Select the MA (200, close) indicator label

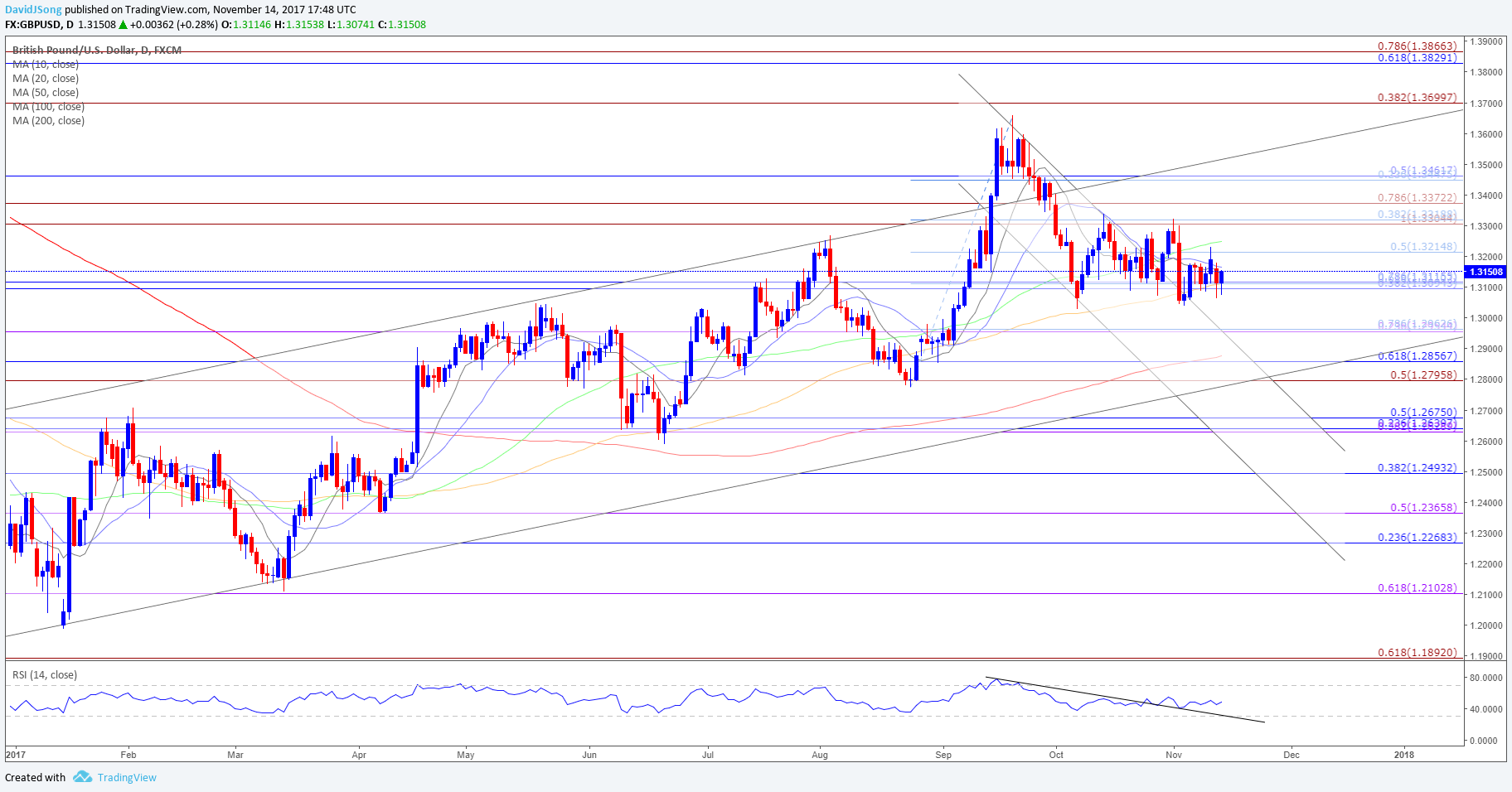[48, 120]
